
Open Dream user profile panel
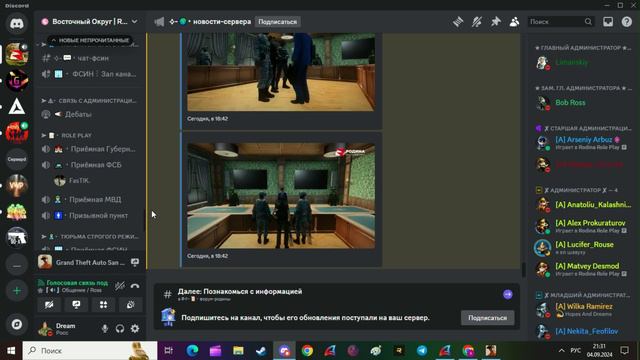65,329
